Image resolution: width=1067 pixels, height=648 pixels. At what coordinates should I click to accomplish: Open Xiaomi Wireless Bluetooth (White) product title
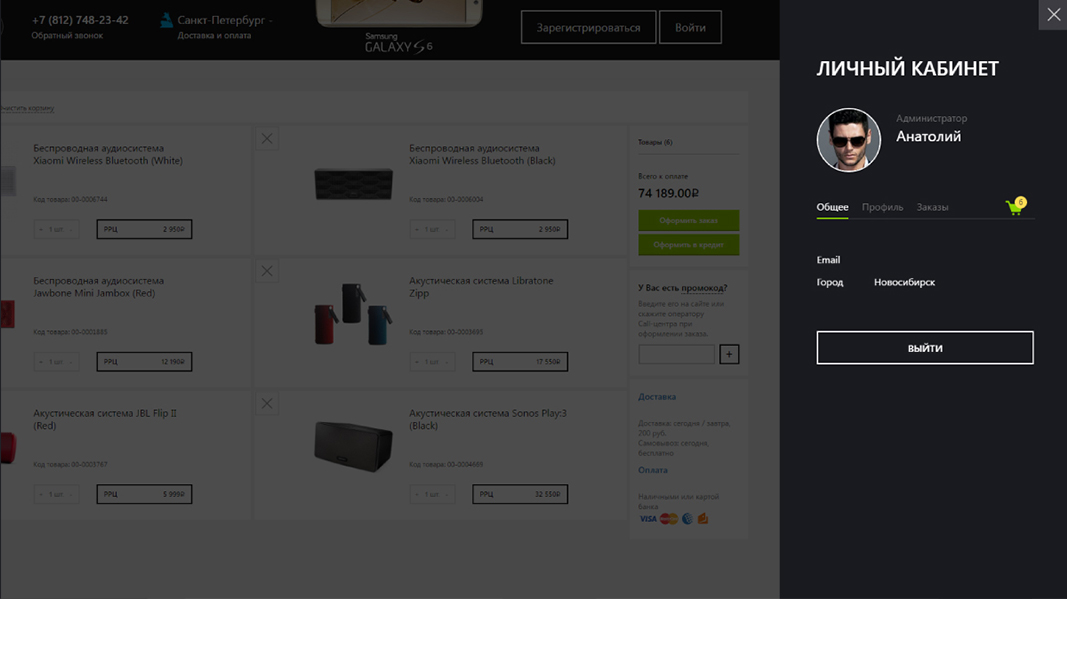108,155
